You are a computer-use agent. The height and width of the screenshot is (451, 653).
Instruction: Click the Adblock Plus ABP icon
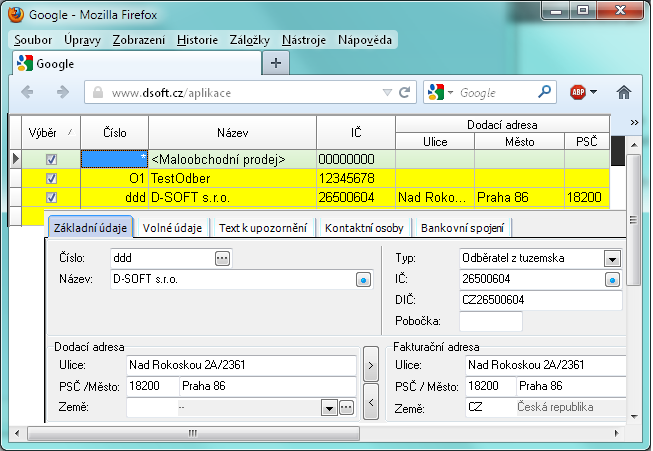coord(578,92)
